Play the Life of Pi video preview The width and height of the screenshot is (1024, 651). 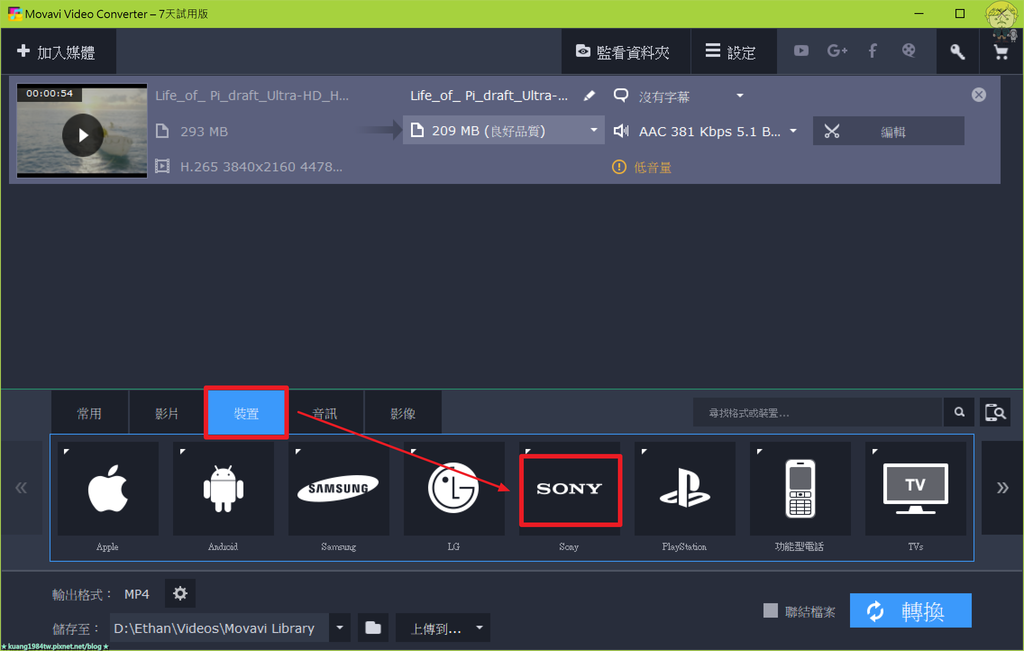pos(82,135)
